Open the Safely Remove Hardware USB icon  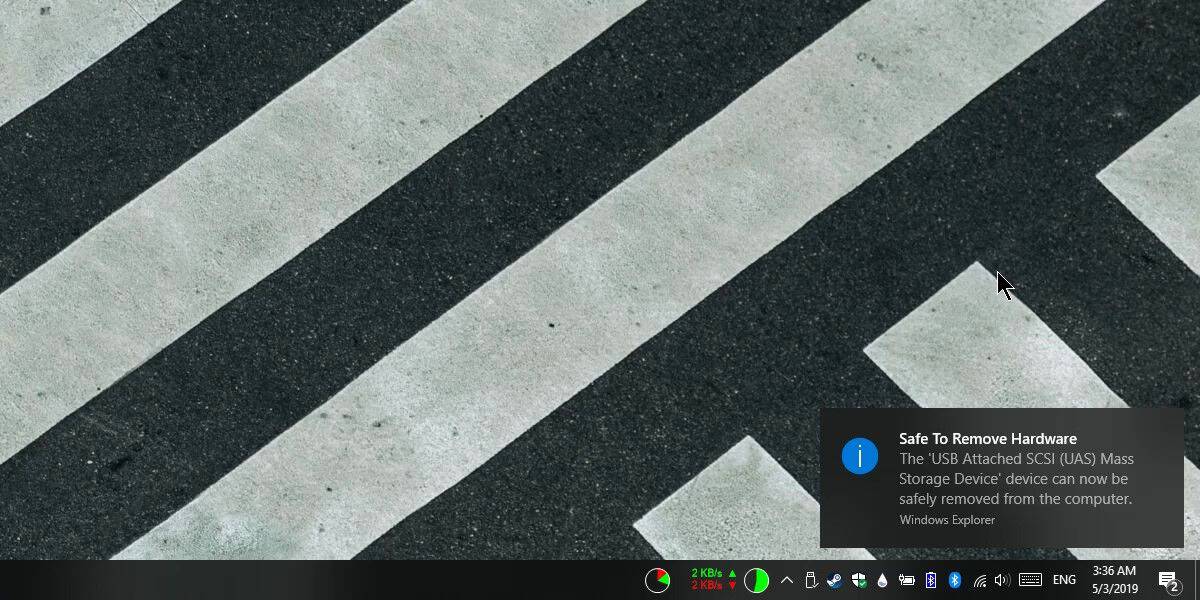(811, 580)
